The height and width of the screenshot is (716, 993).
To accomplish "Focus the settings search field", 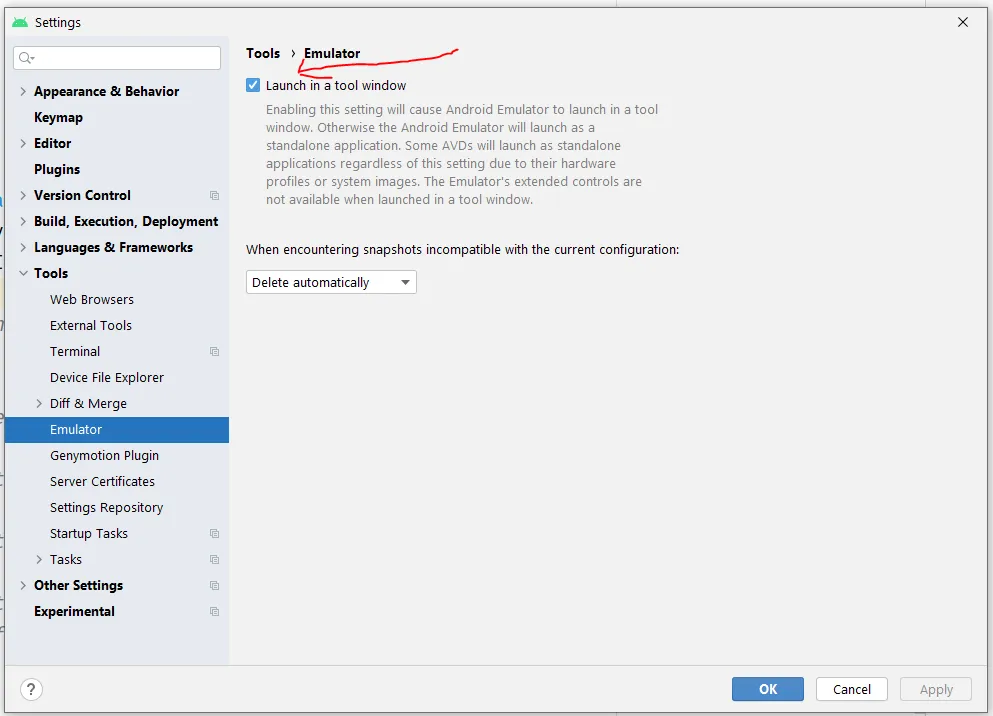I will pyautogui.click(x=117, y=58).
